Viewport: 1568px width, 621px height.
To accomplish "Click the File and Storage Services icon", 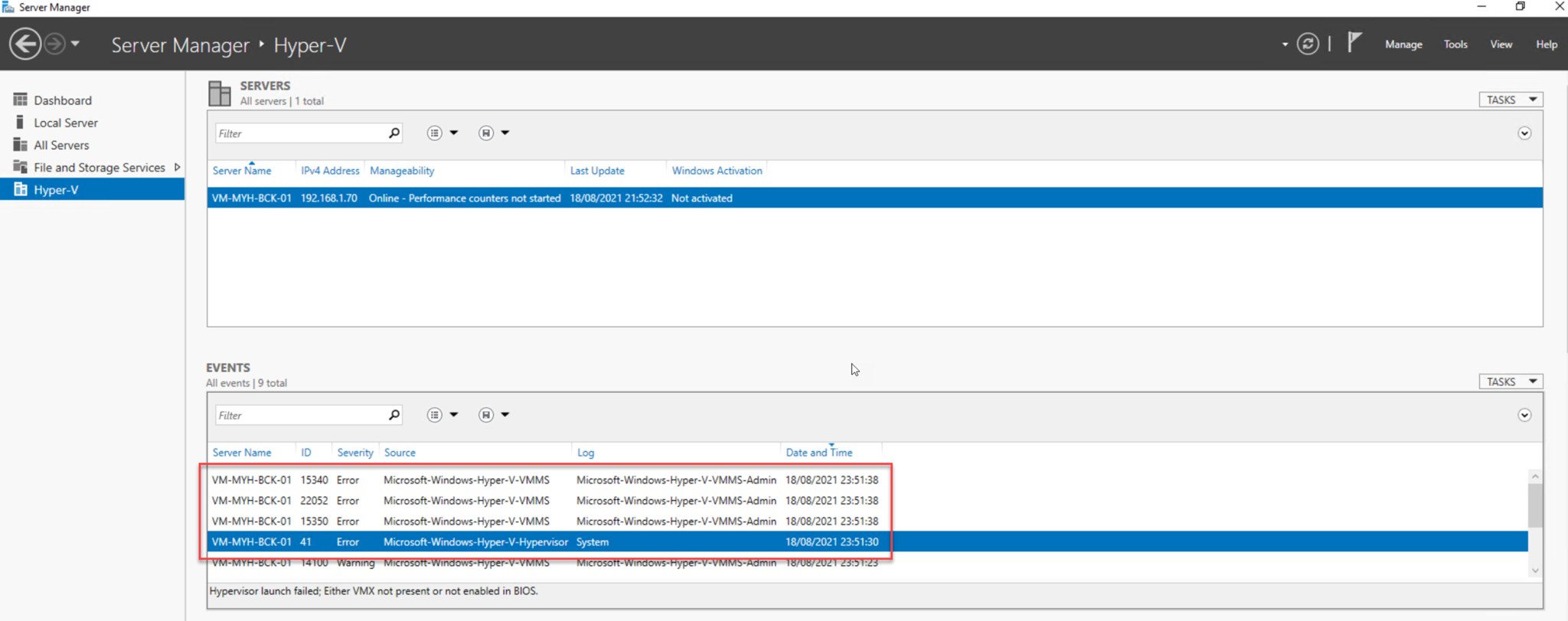I will tap(20, 166).
